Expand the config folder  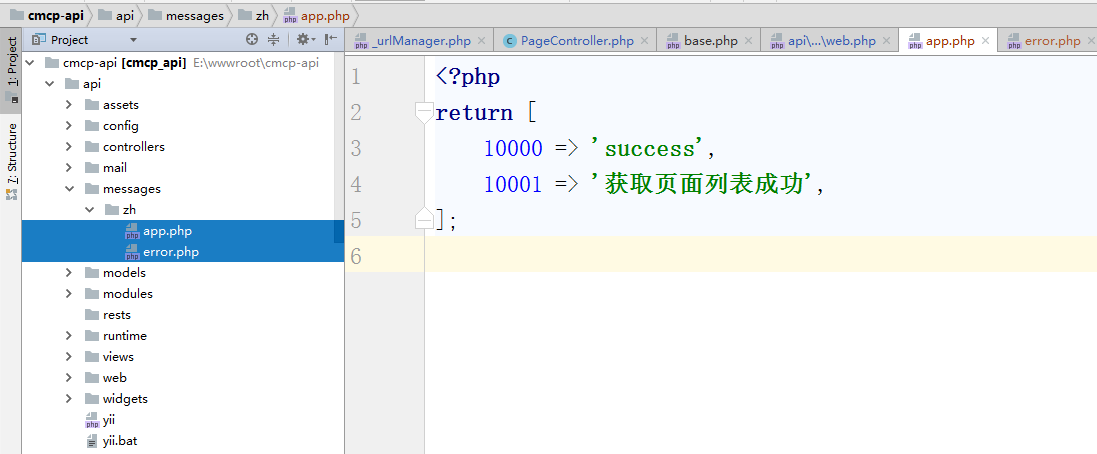(x=69, y=126)
